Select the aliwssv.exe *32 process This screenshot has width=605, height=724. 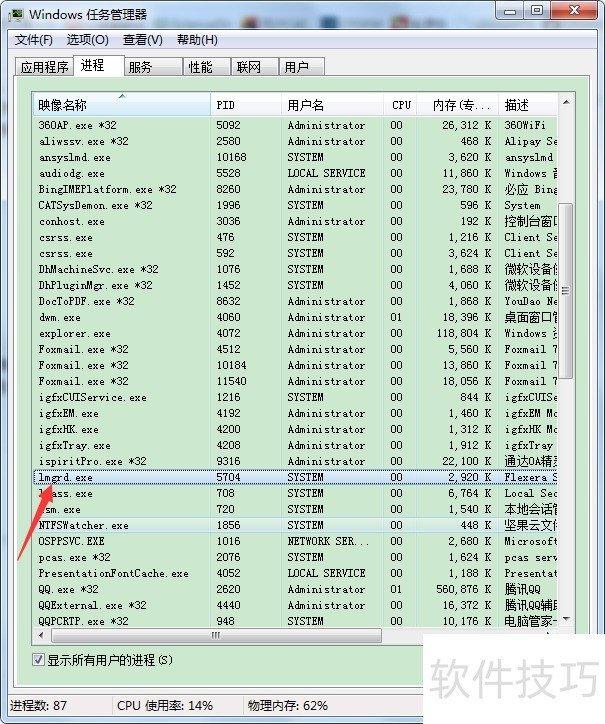[295, 141]
